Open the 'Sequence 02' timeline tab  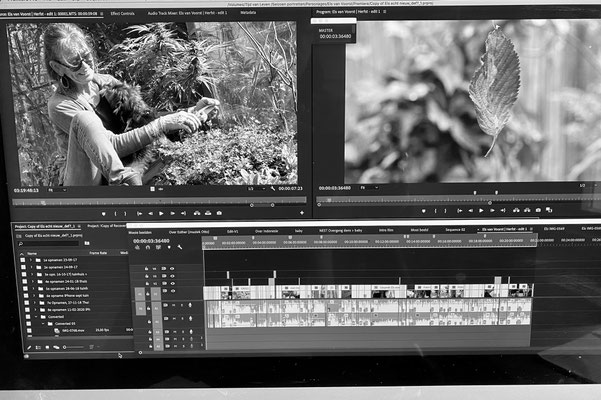tap(455, 230)
